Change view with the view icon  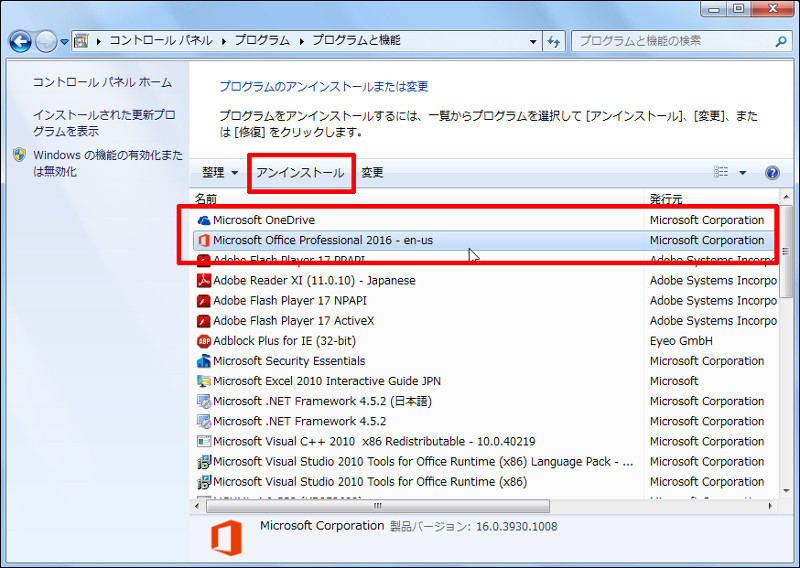(x=720, y=172)
